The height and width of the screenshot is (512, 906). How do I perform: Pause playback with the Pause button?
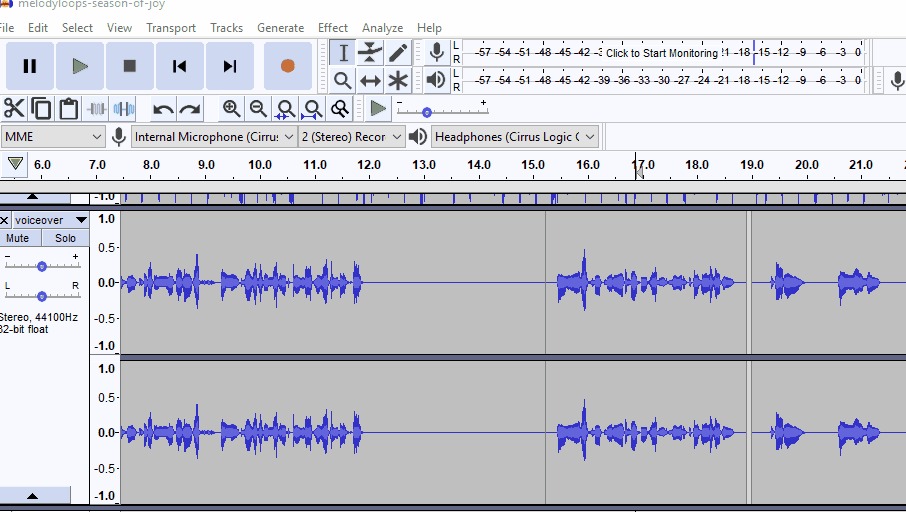click(30, 66)
